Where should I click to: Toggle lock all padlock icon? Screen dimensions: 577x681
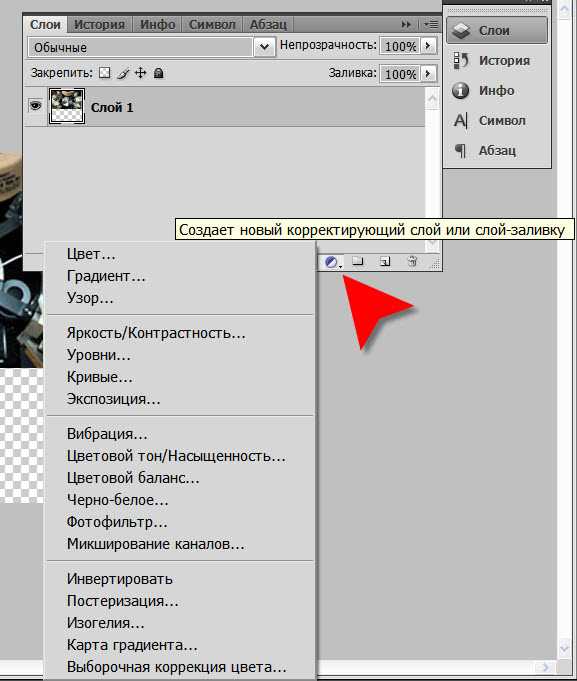tap(158, 73)
